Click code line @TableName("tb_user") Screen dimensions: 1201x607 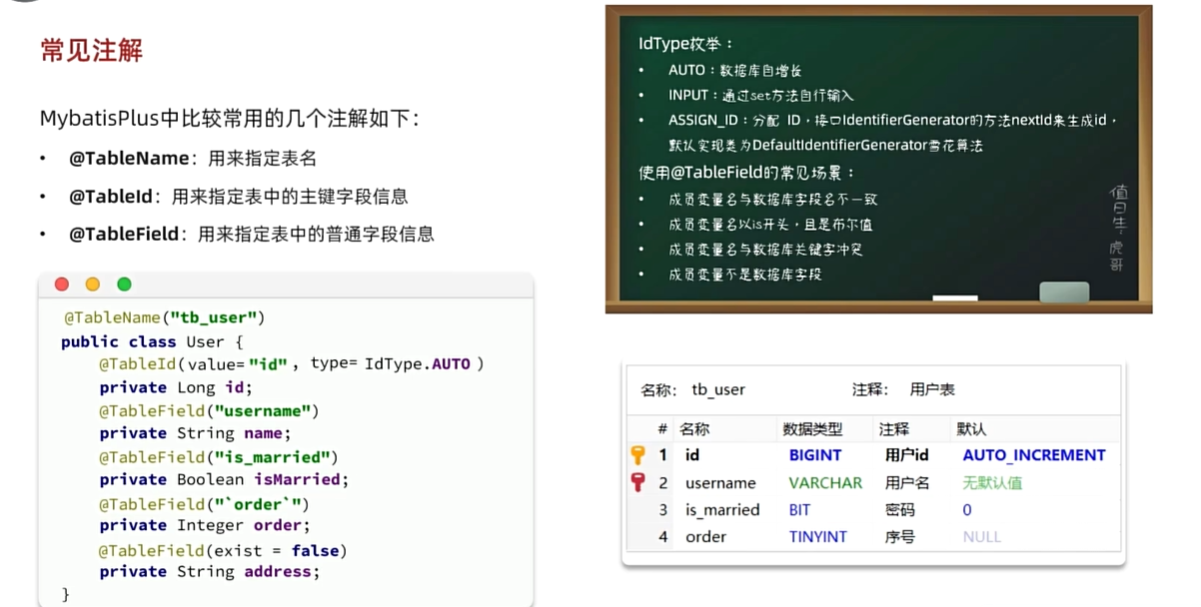[x=164, y=318]
